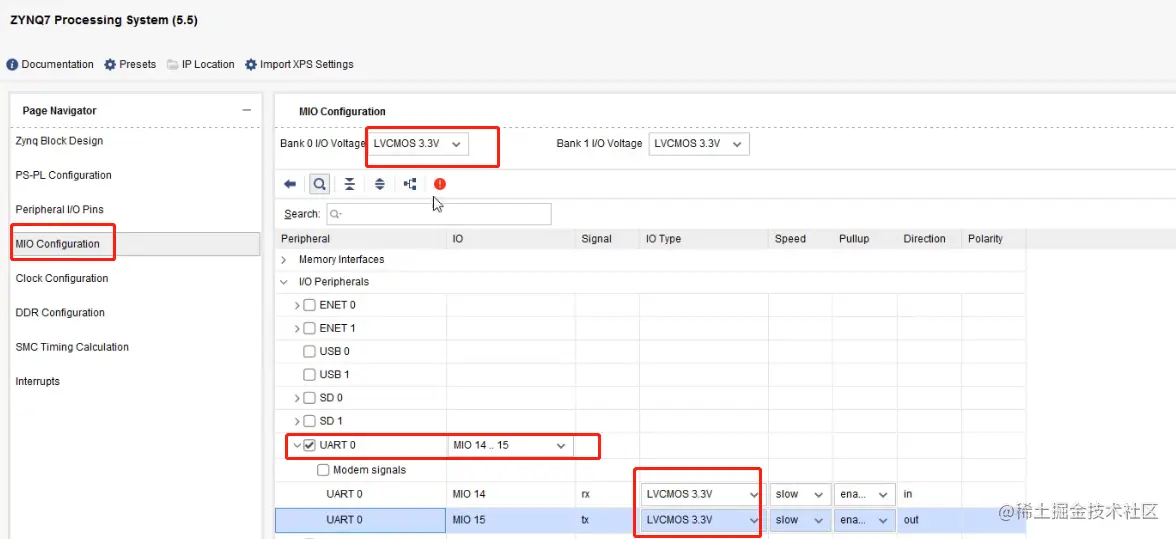
Task: Open Bank 1 I/O Voltage dropdown
Action: [698, 143]
